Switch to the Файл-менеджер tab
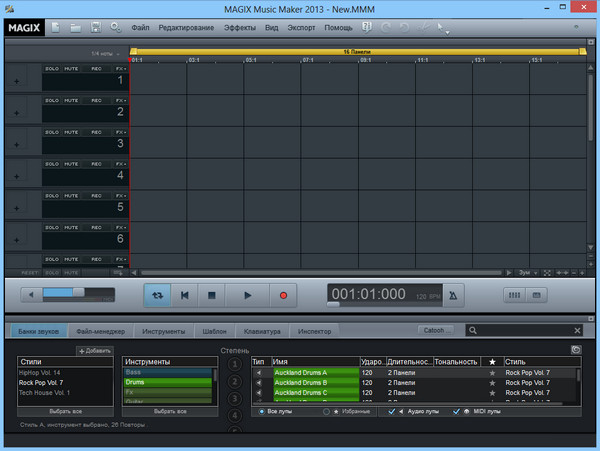This screenshot has width=600, height=451. [x=99, y=330]
